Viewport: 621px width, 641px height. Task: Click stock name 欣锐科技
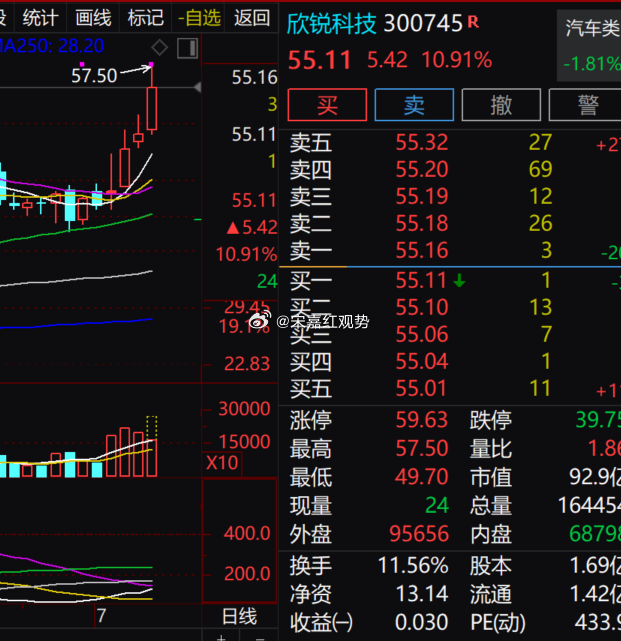tap(331, 24)
